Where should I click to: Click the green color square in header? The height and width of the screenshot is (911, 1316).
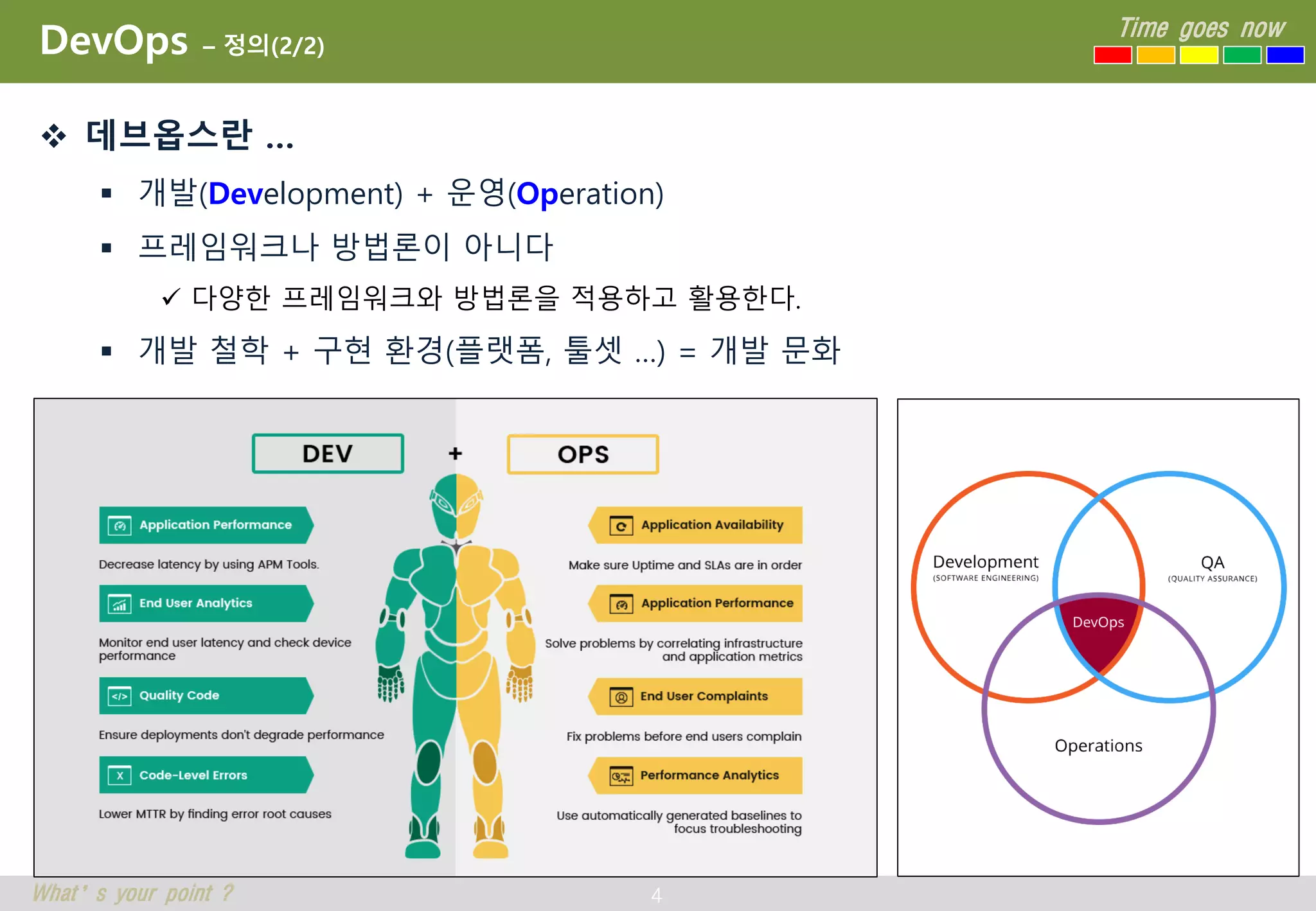coord(1241,55)
